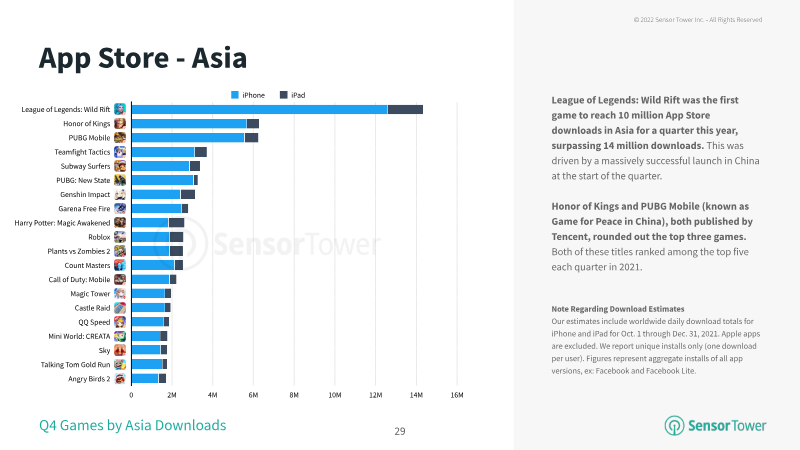The image size is (800, 450).
Task: Click the Genshin Impact game icon
Action: (x=120, y=194)
